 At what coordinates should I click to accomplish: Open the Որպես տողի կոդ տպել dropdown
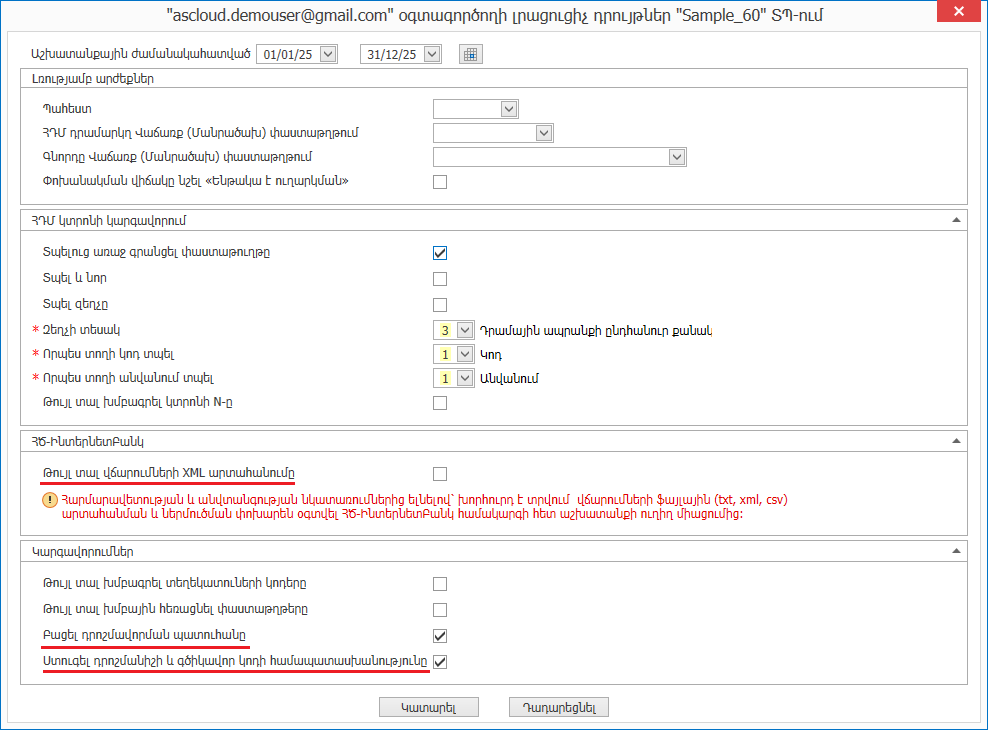(x=464, y=354)
